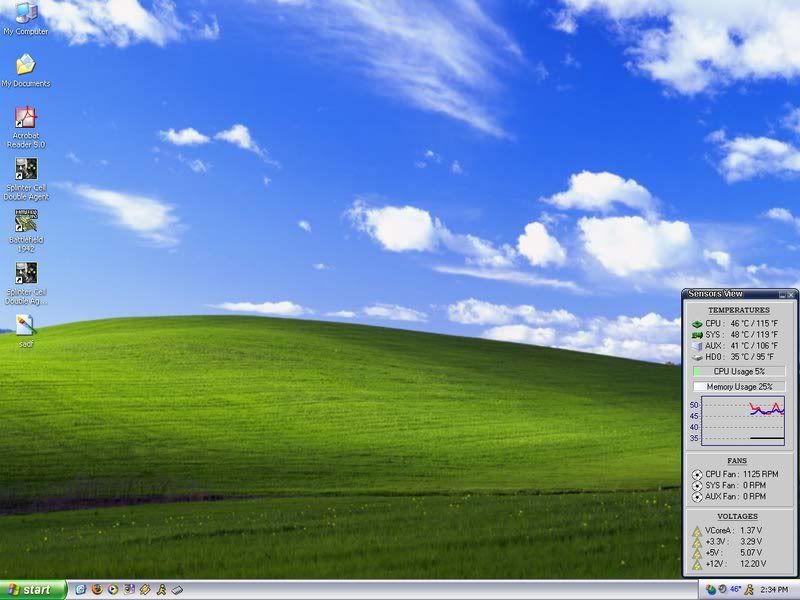Image resolution: width=800 pixels, height=600 pixels.
Task: Open Internet Explorer from quick launch
Action: [83, 589]
